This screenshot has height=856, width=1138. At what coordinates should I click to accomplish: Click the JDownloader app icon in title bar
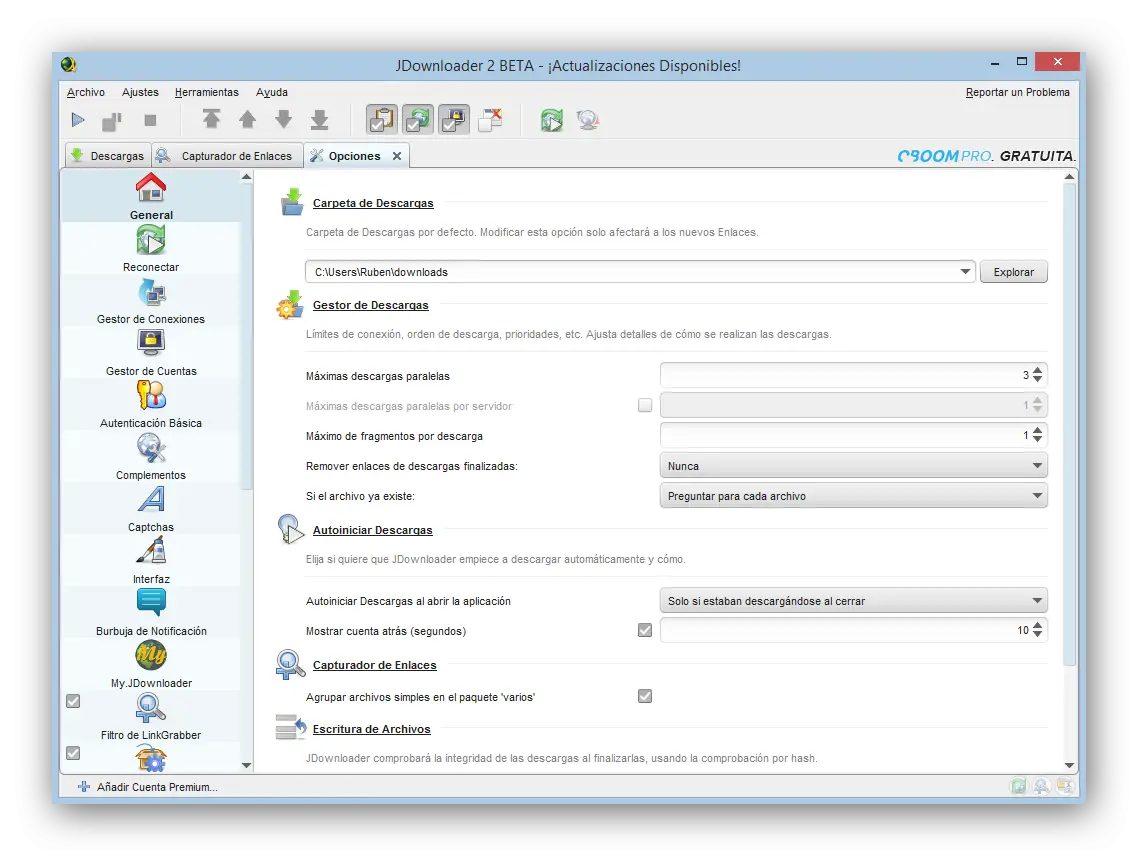tap(69, 65)
